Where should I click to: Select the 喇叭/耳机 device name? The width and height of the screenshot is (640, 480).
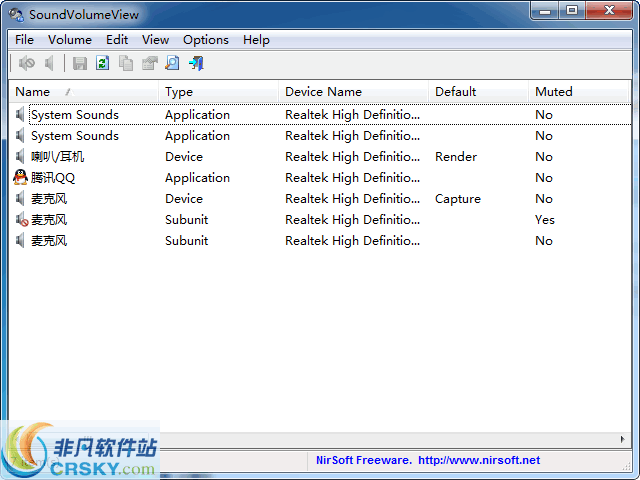[x=58, y=157]
